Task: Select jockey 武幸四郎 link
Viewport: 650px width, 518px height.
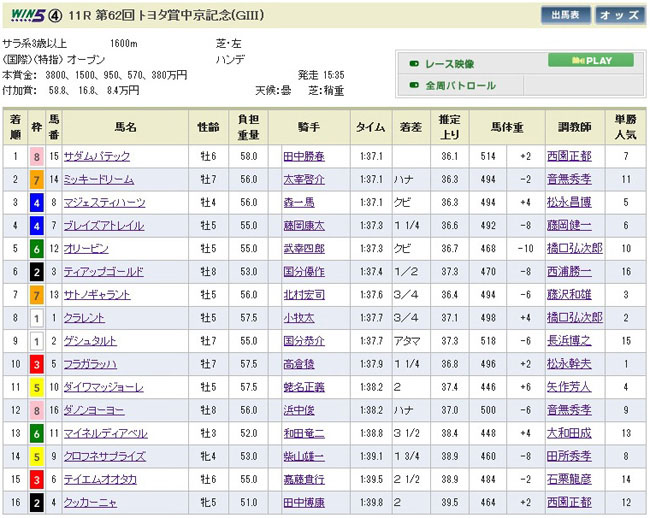Action: pyautogui.click(x=304, y=248)
